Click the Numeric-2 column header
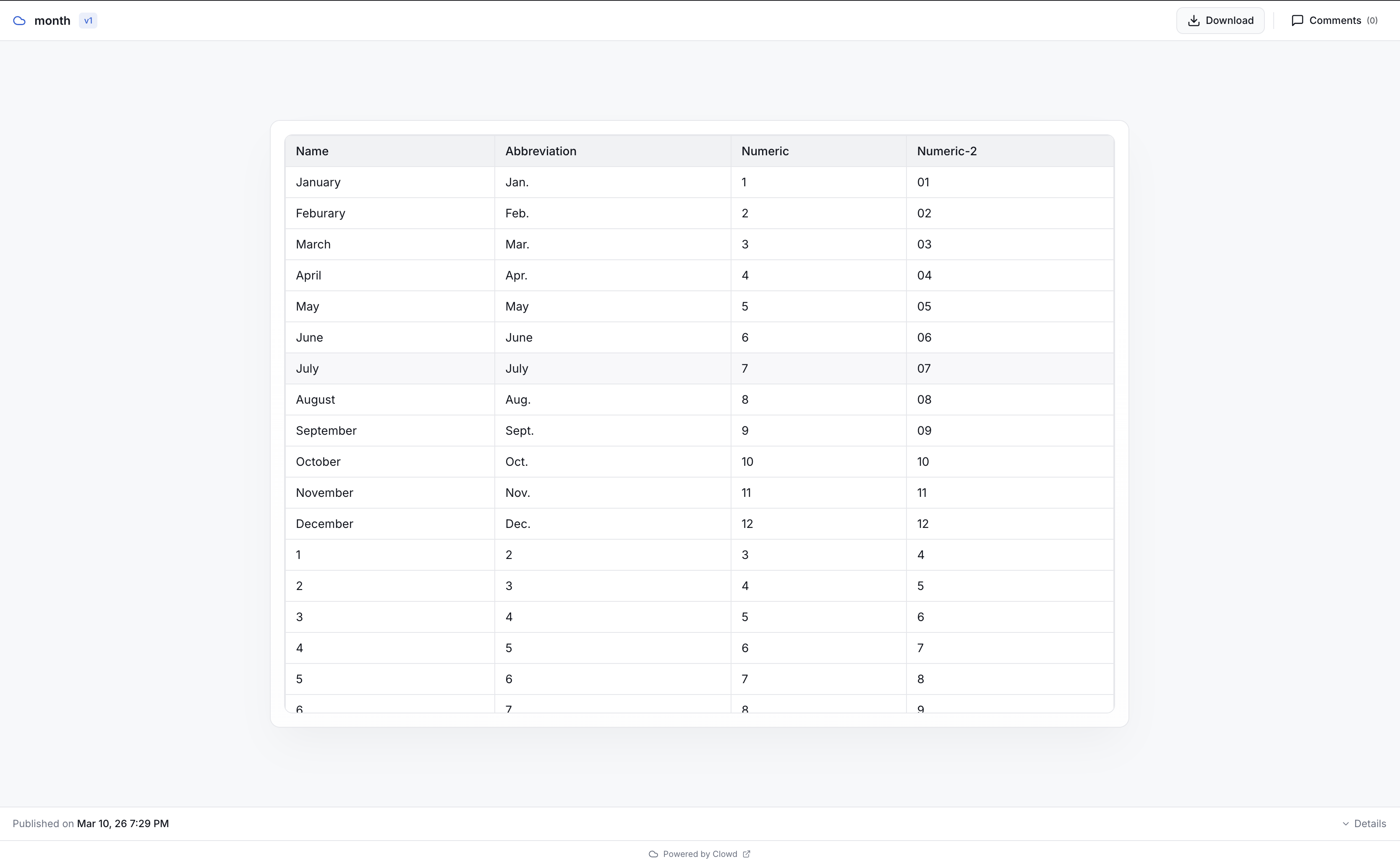This screenshot has height=867, width=1400. pyautogui.click(x=946, y=151)
